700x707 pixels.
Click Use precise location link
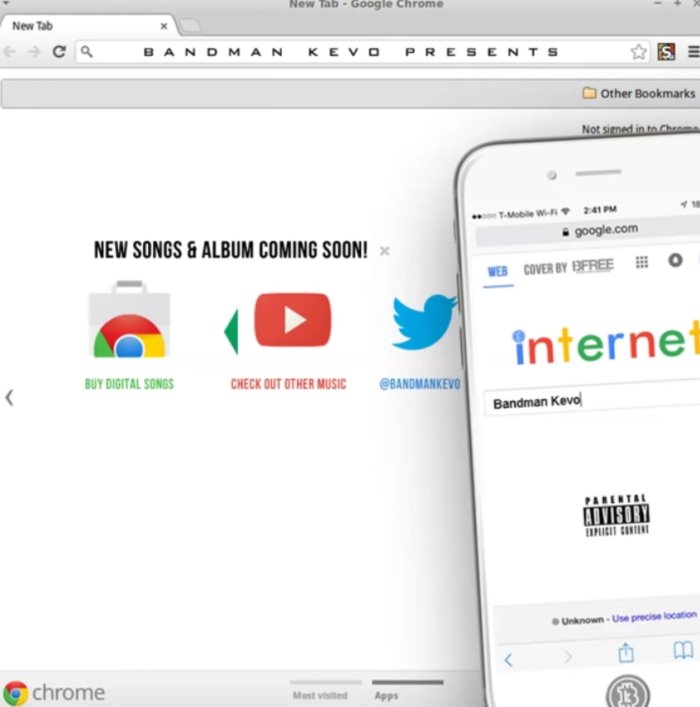coord(654,617)
